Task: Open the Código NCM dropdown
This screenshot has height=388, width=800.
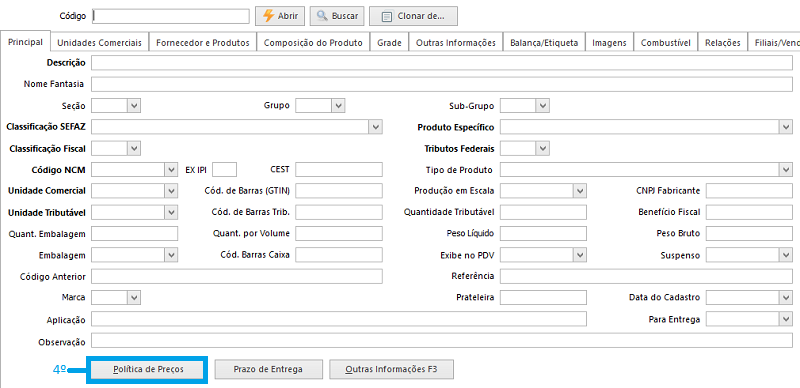Action: (171, 169)
